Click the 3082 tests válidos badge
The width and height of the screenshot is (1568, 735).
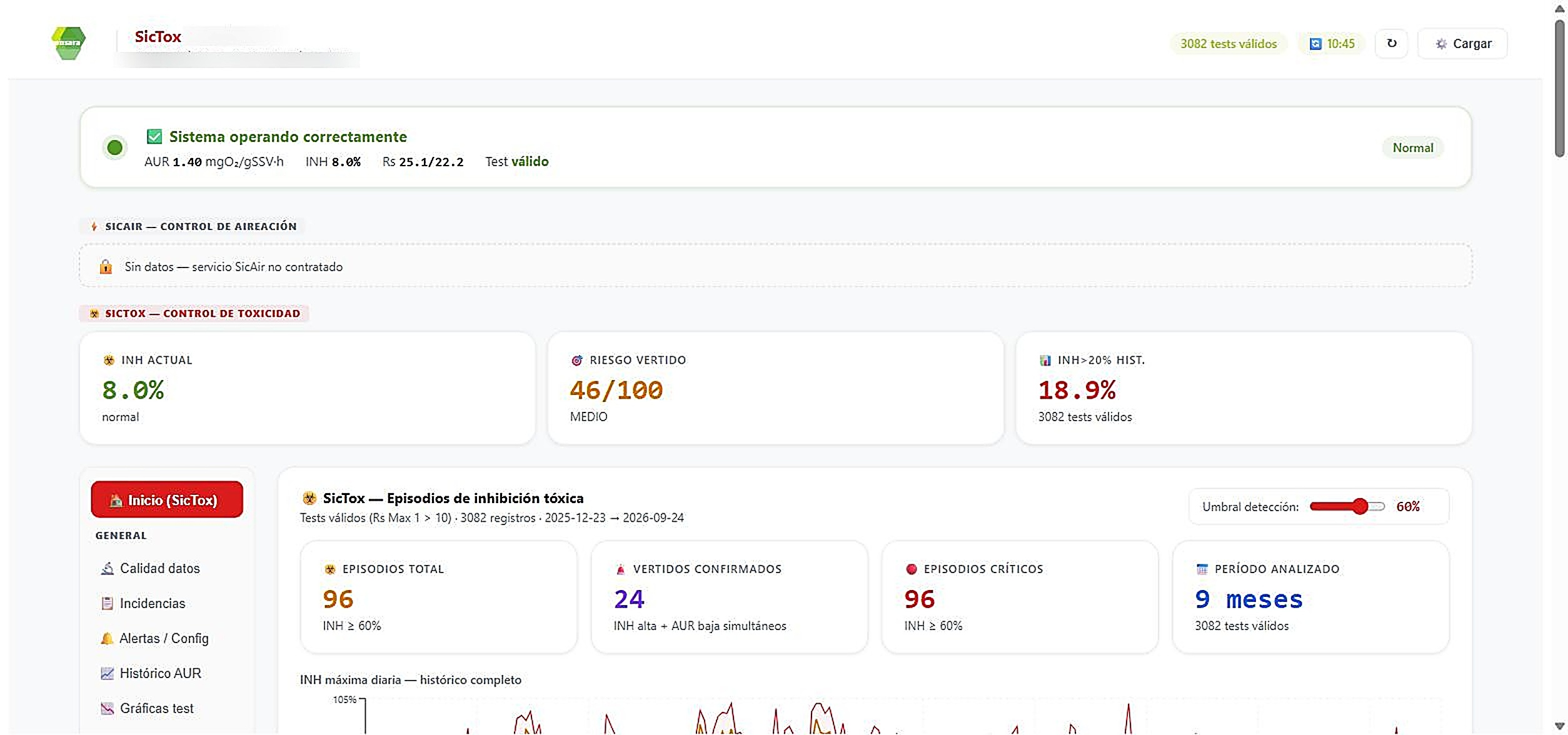tap(1229, 44)
